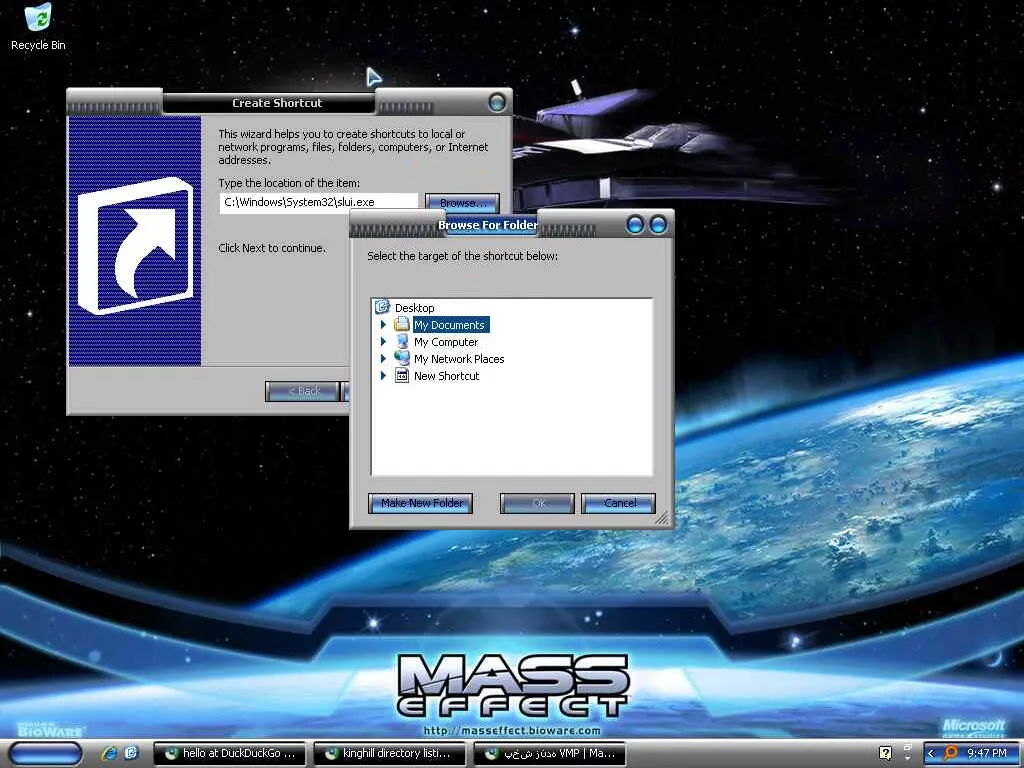Expand the New Shortcut tree node
The image size is (1024, 768).
[x=383, y=376]
